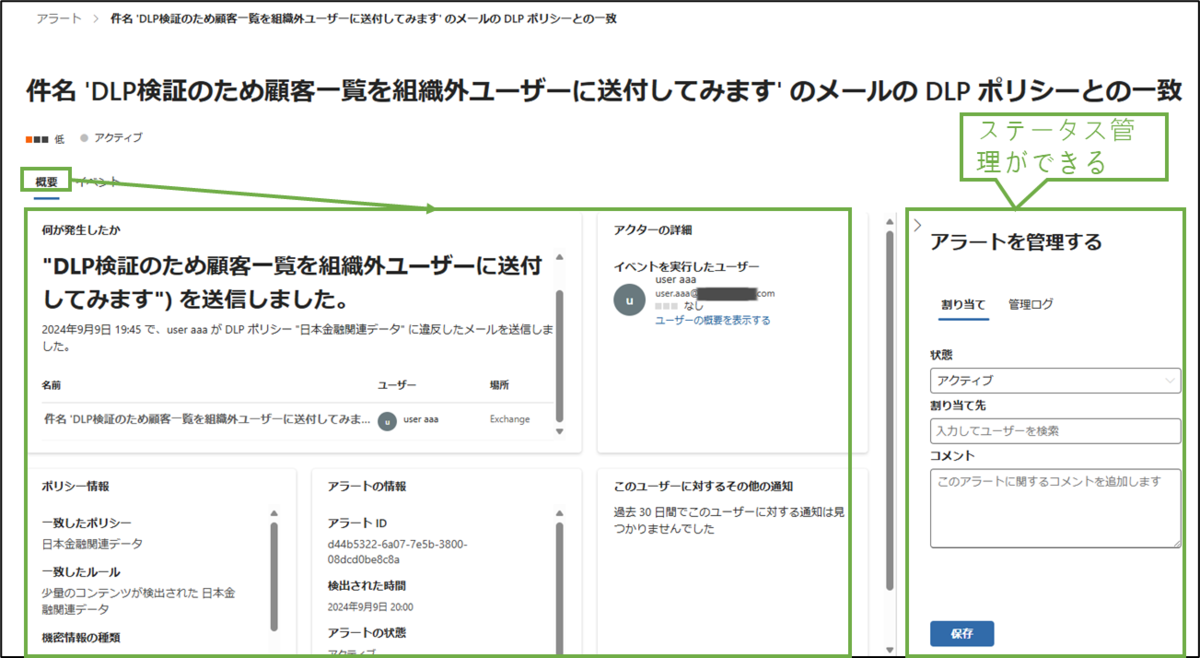
Task: Select the 割り当て tab
Action: [963, 304]
